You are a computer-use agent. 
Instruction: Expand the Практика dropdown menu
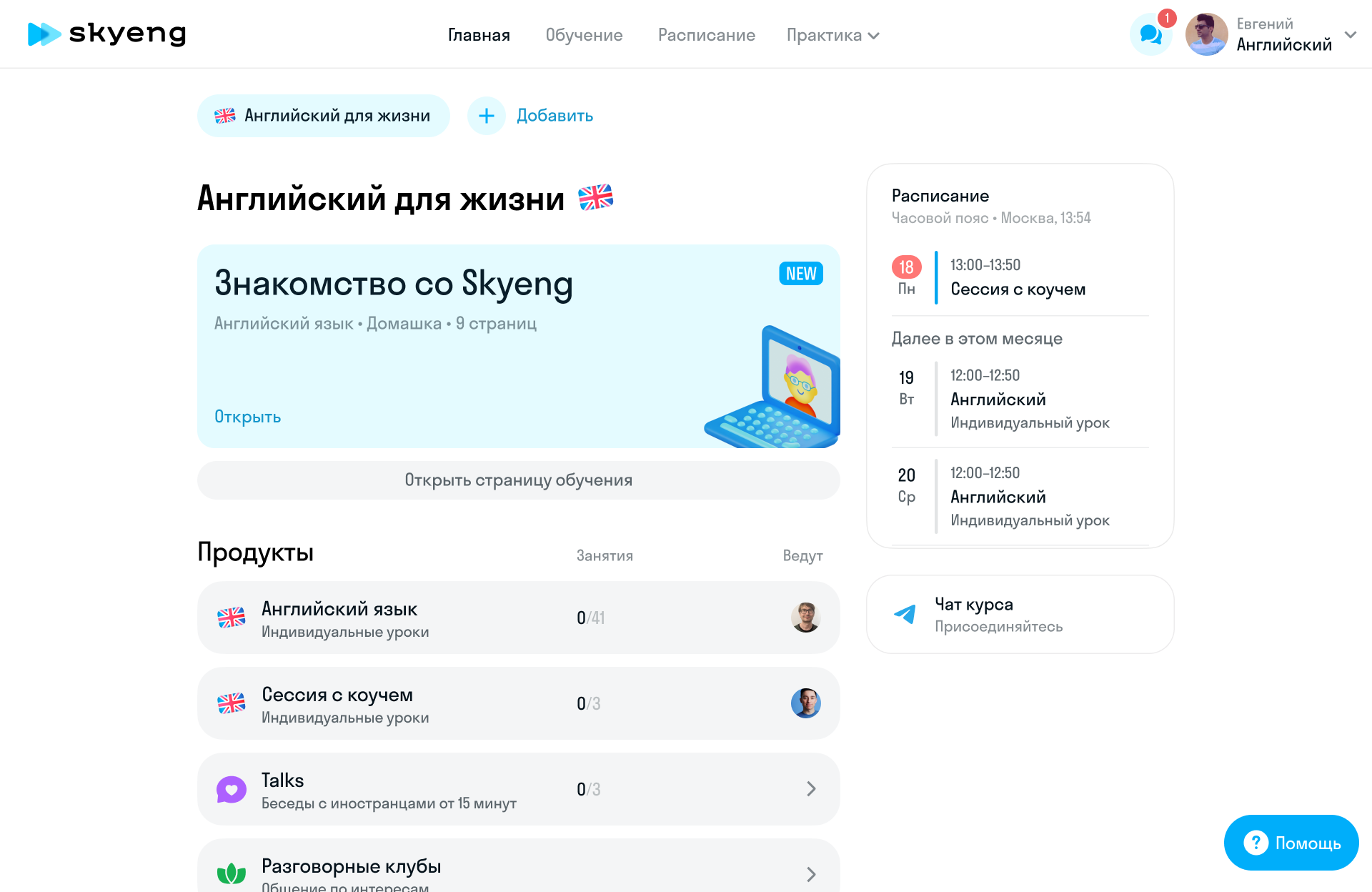[832, 35]
